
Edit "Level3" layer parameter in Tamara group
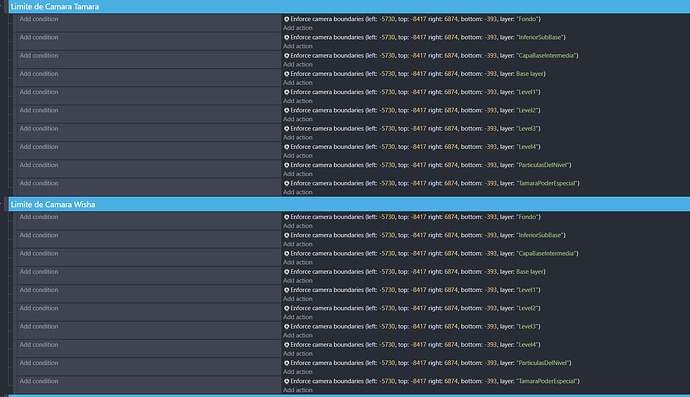pos(527,129)
